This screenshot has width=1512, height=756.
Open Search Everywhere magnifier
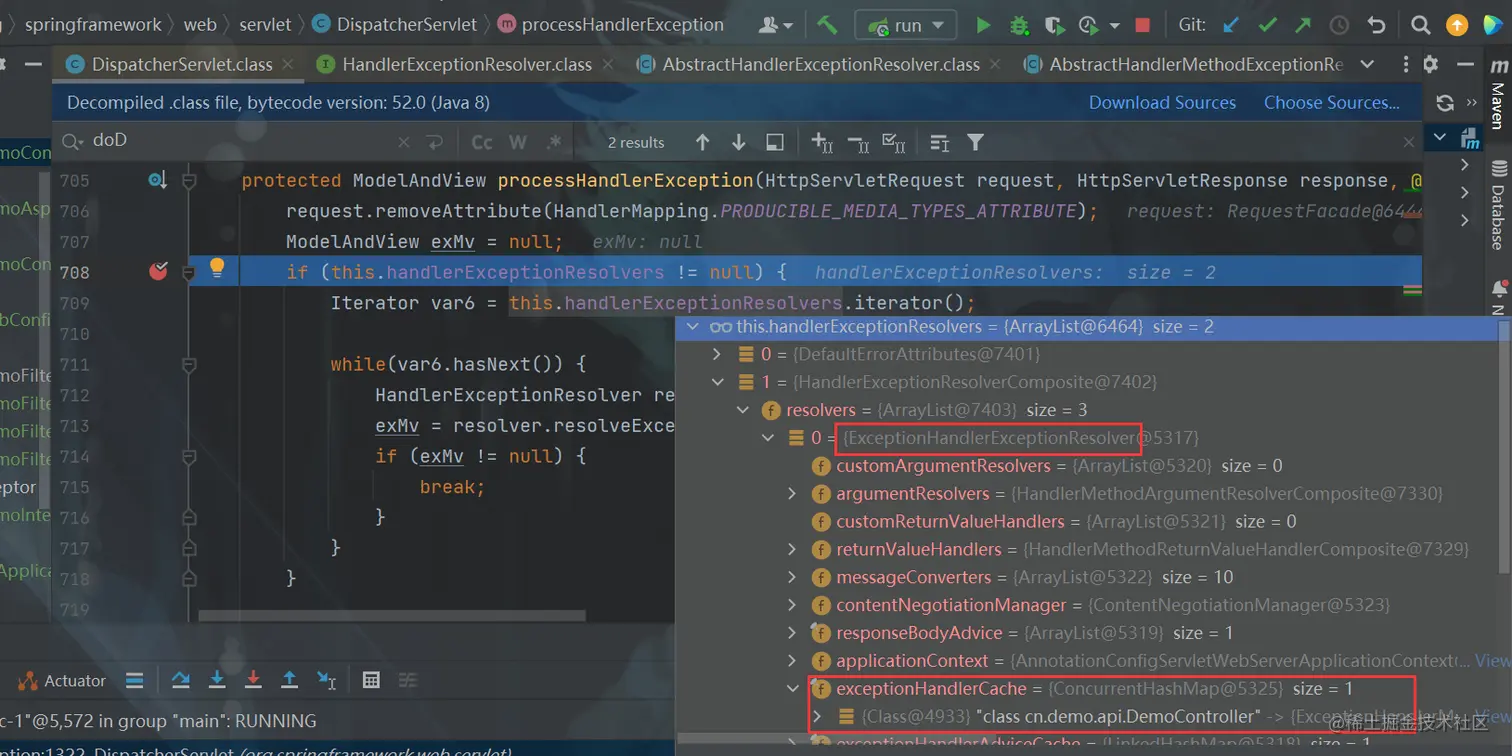pyautogui.click(x=1420, y=25)
